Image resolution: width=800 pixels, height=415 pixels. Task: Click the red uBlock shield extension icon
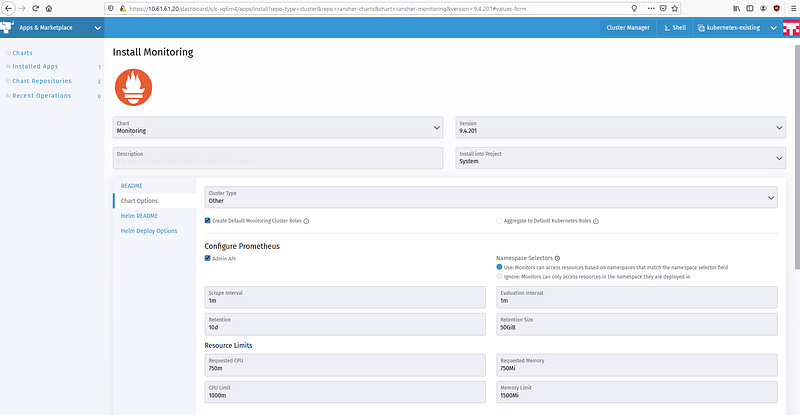point(777,8)
